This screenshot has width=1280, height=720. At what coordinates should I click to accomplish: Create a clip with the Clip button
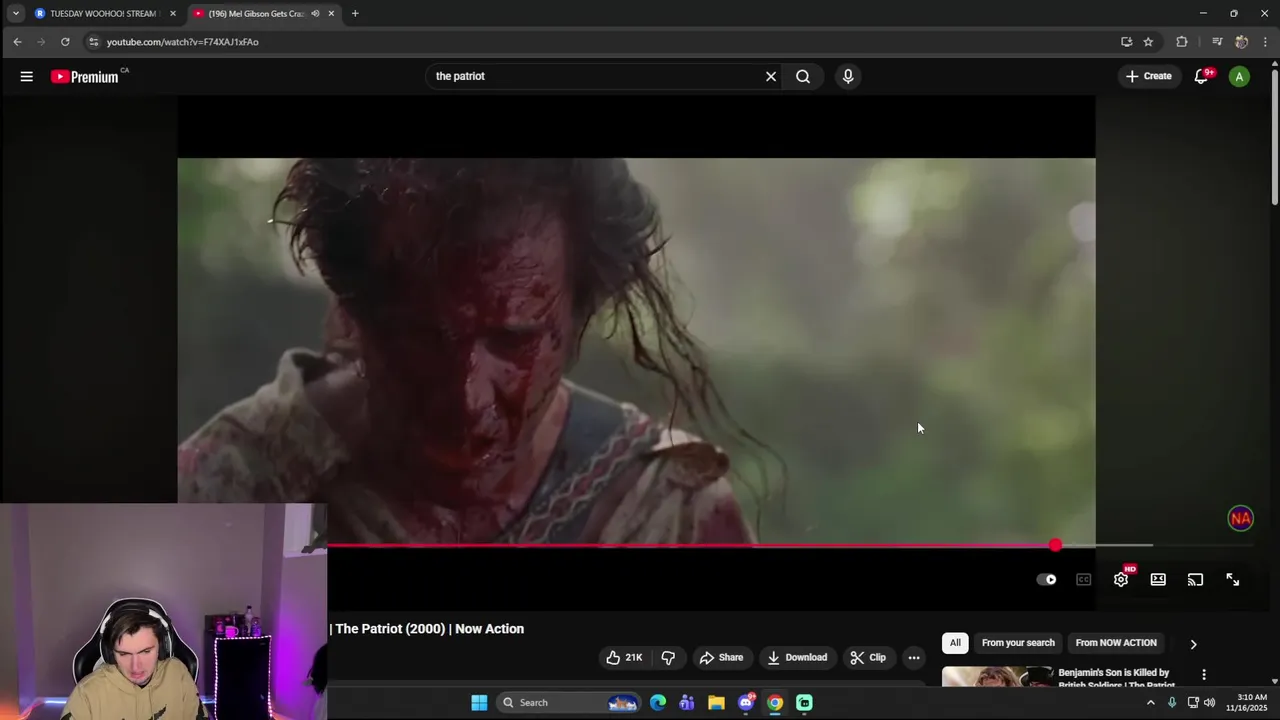pyautogui.click(x=868, y=657)
